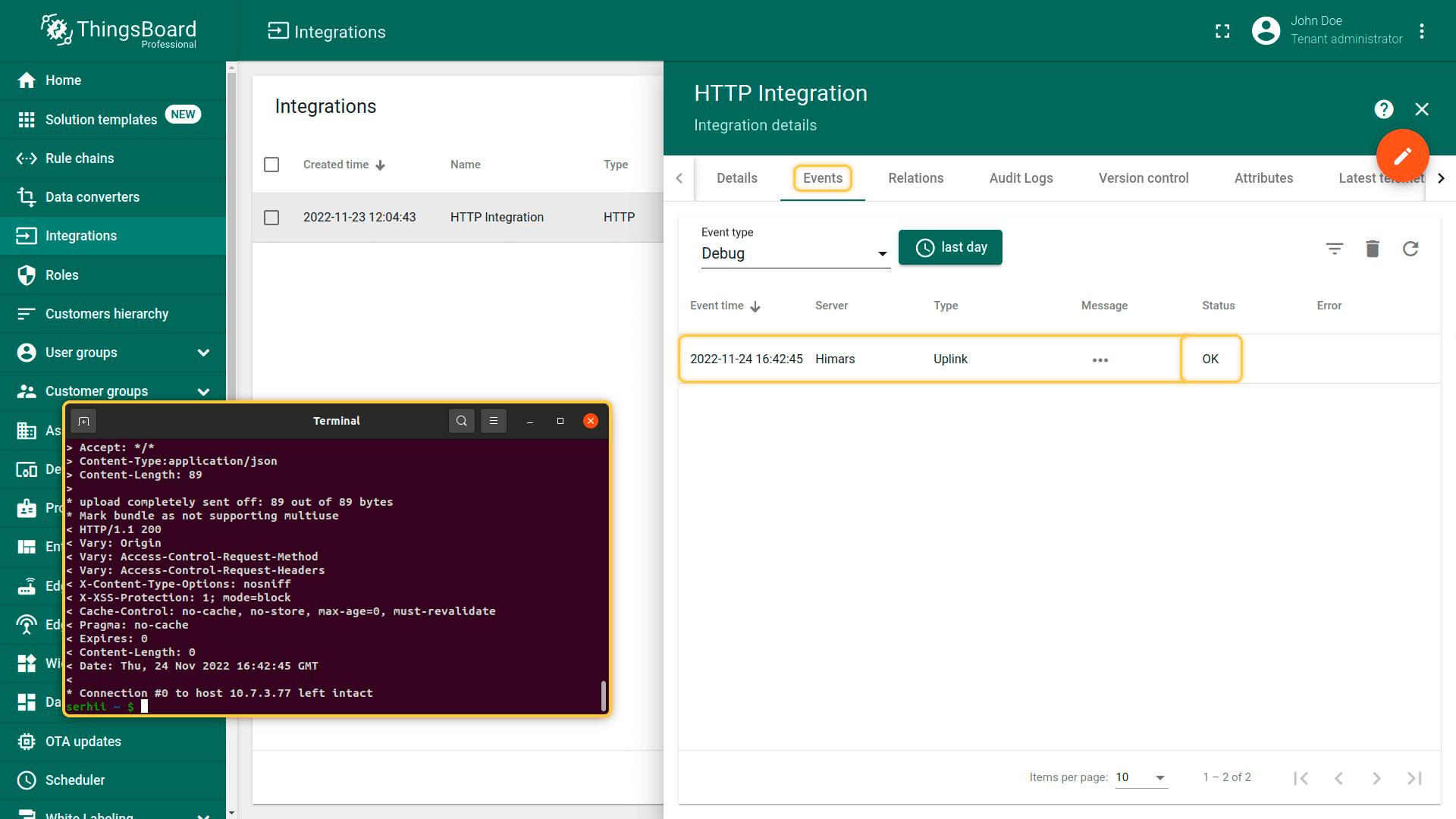Expand the Customer groups menu
Viewport: 1456px width, 819px height.
coord(203,391)
